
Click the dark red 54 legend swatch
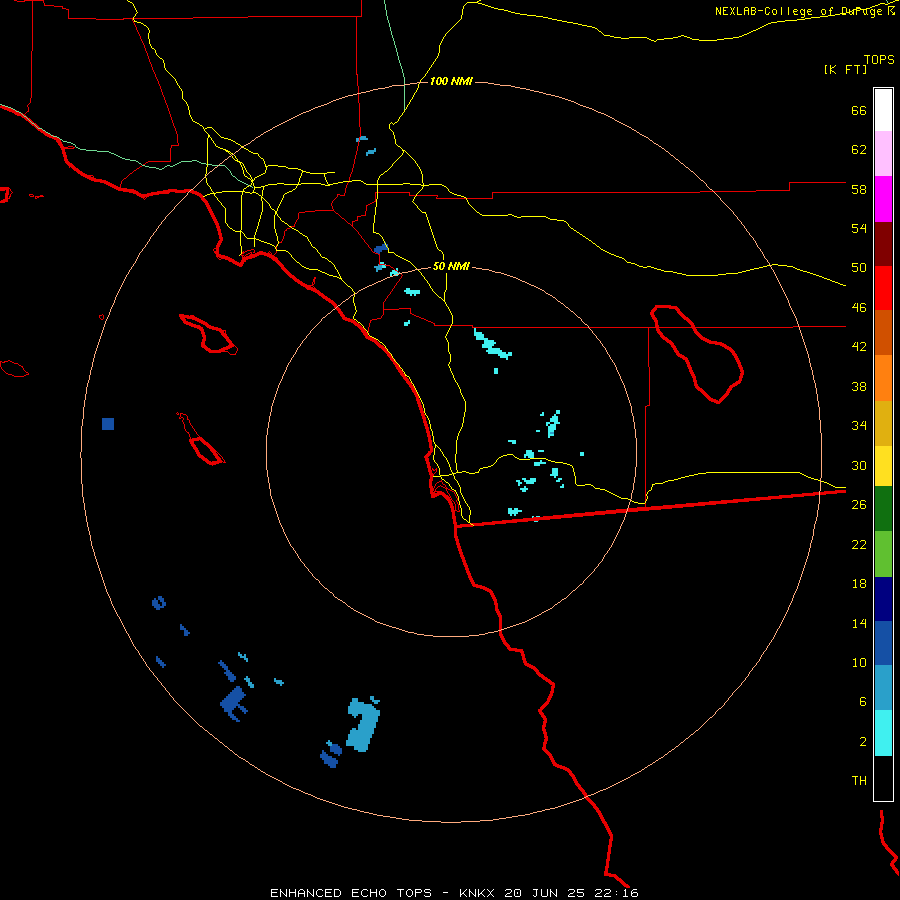tap(883, 244)
